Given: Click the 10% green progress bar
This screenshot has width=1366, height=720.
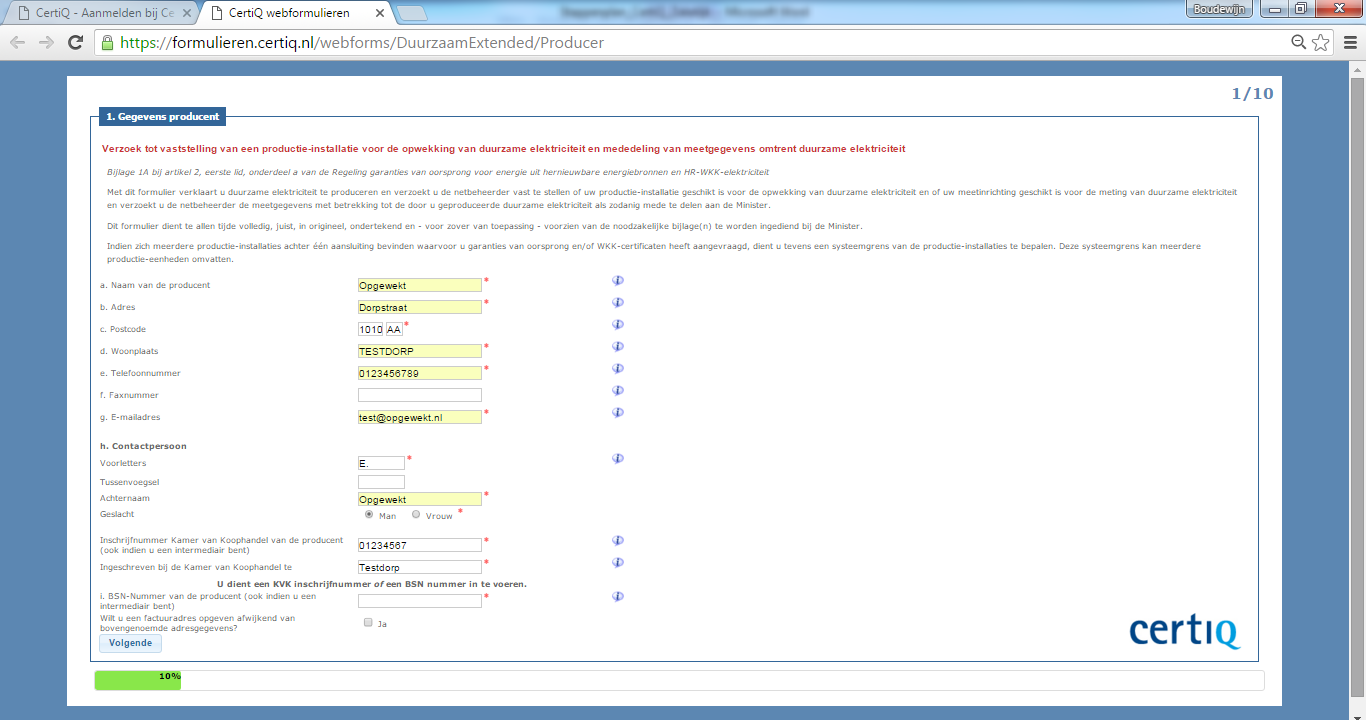Looking at the screenshot, I should coord(138,680).
